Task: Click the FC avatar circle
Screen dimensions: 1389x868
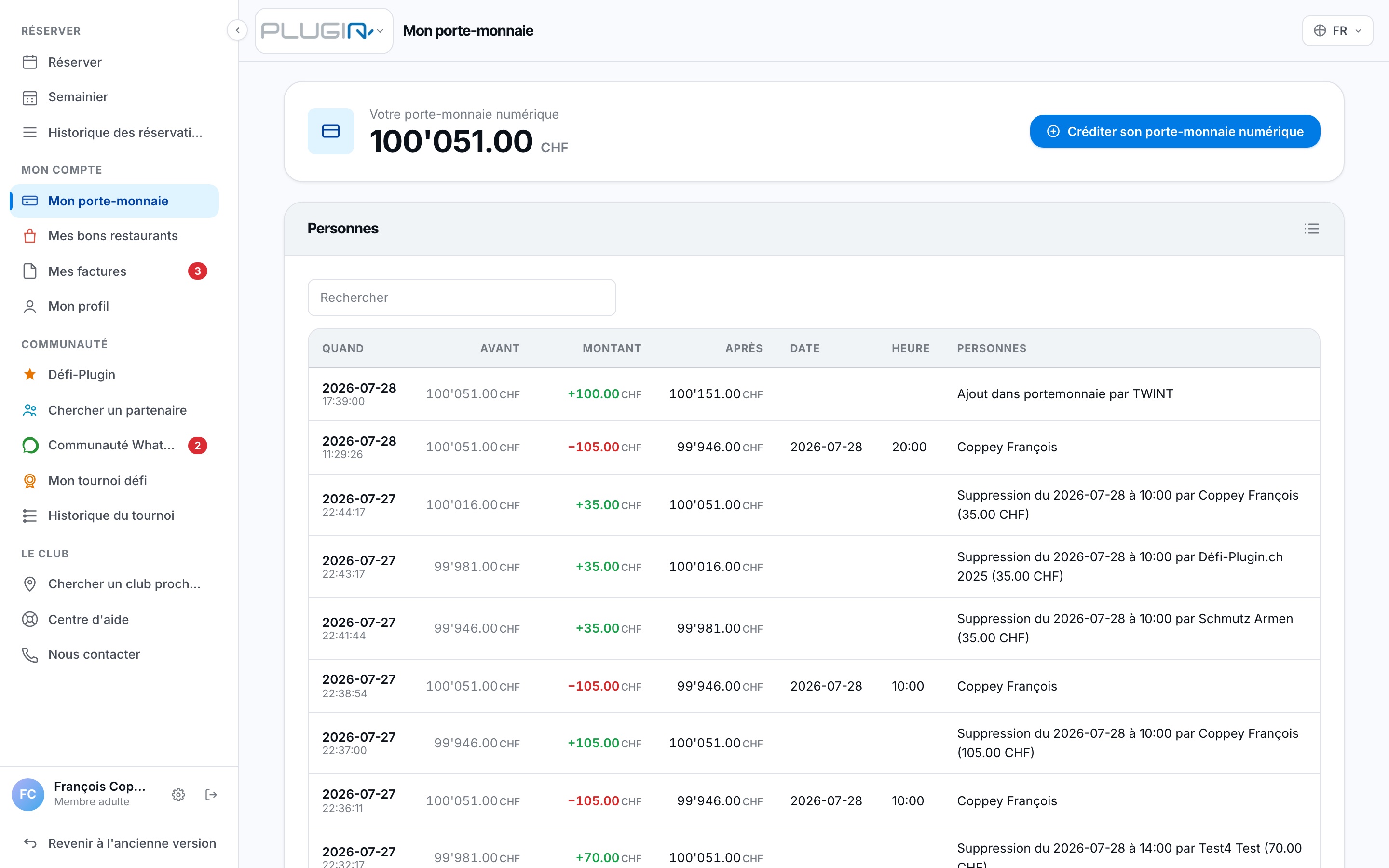Action: (27, 795)
